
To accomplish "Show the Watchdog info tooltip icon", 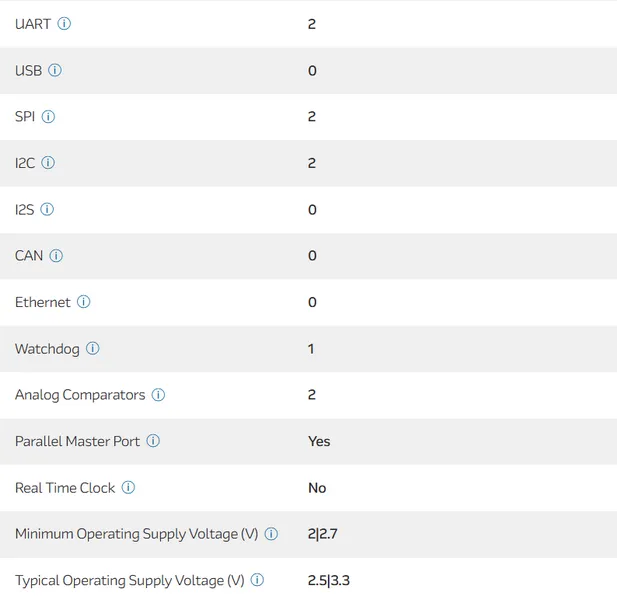I will 93,348.
